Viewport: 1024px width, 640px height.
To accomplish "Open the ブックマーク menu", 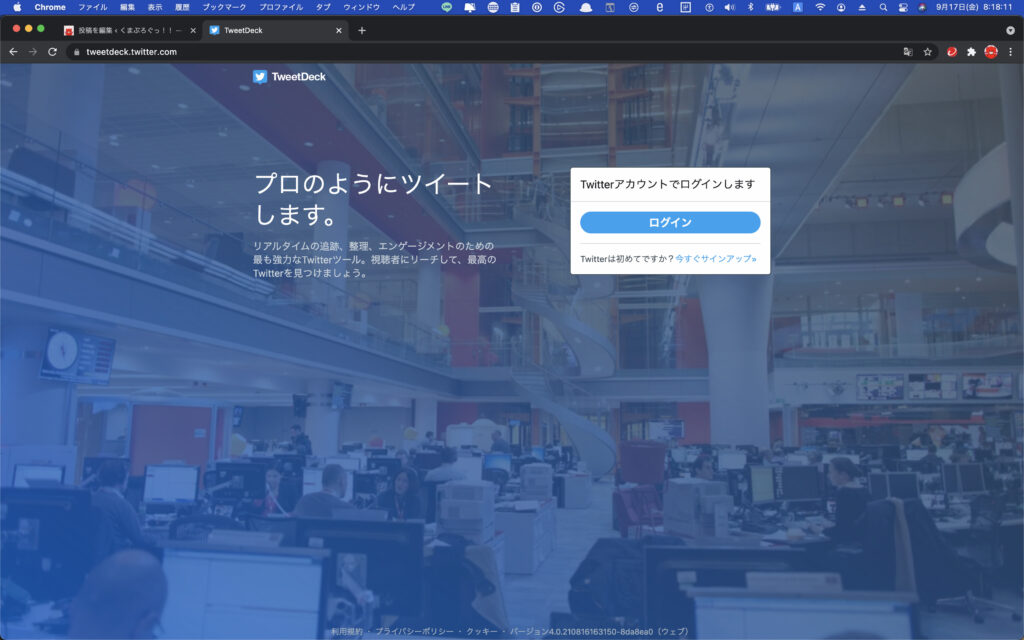I will coord(224,7).
